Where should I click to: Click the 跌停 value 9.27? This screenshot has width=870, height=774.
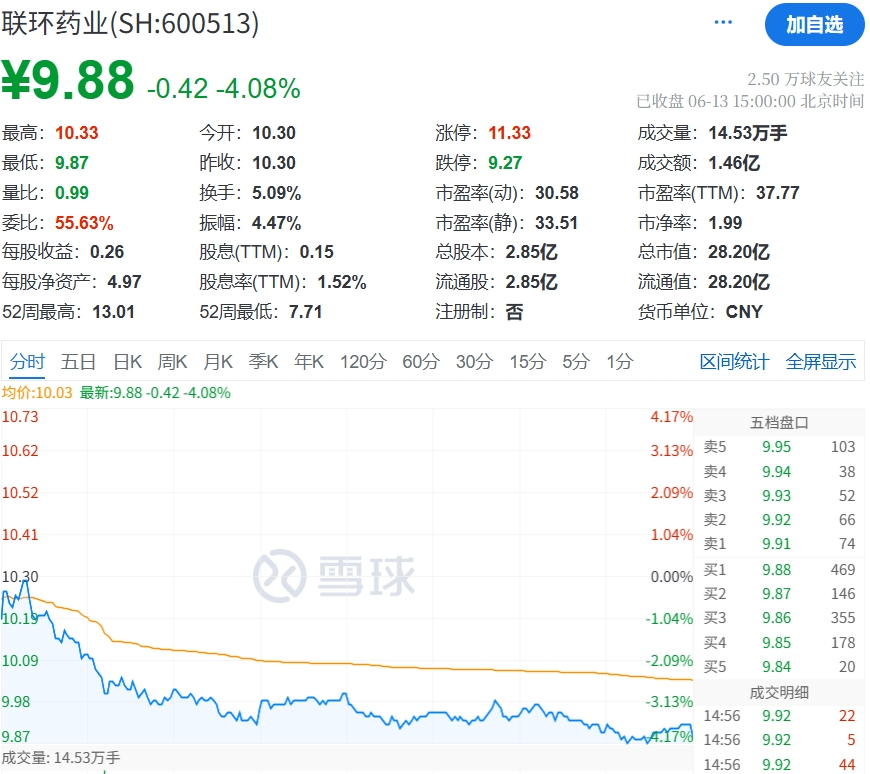pos(505,163)
